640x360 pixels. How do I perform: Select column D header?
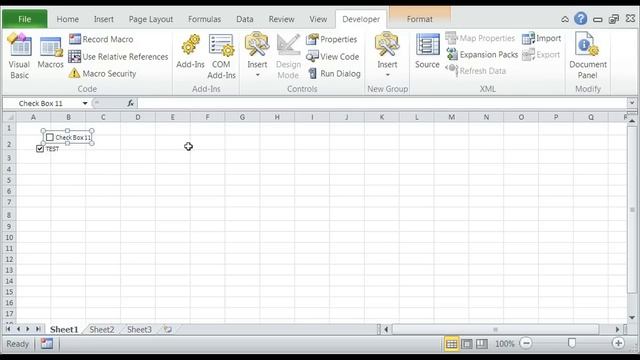(138, 117)
